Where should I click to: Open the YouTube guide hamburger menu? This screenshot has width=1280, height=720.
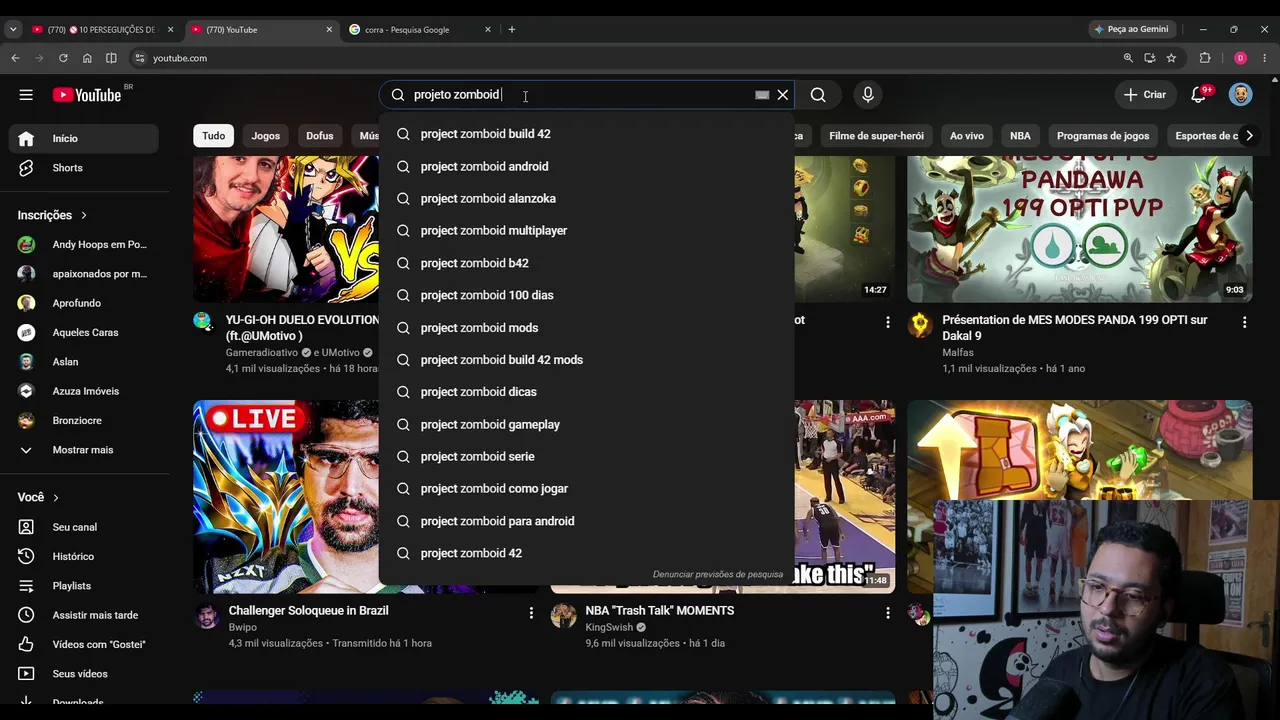pos(26,95)
